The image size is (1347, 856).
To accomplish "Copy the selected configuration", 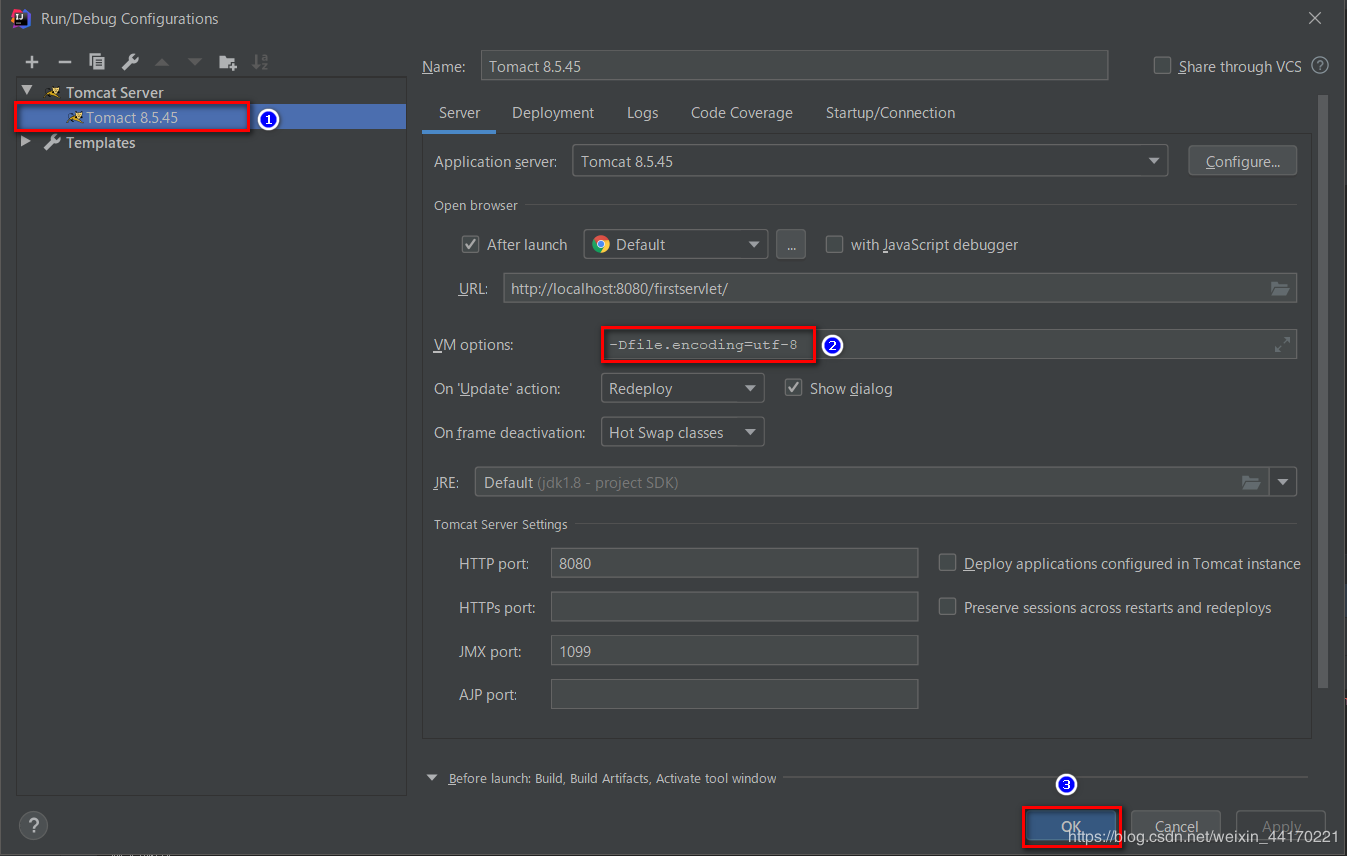I will pyautogui.click(x=97, y=62).
